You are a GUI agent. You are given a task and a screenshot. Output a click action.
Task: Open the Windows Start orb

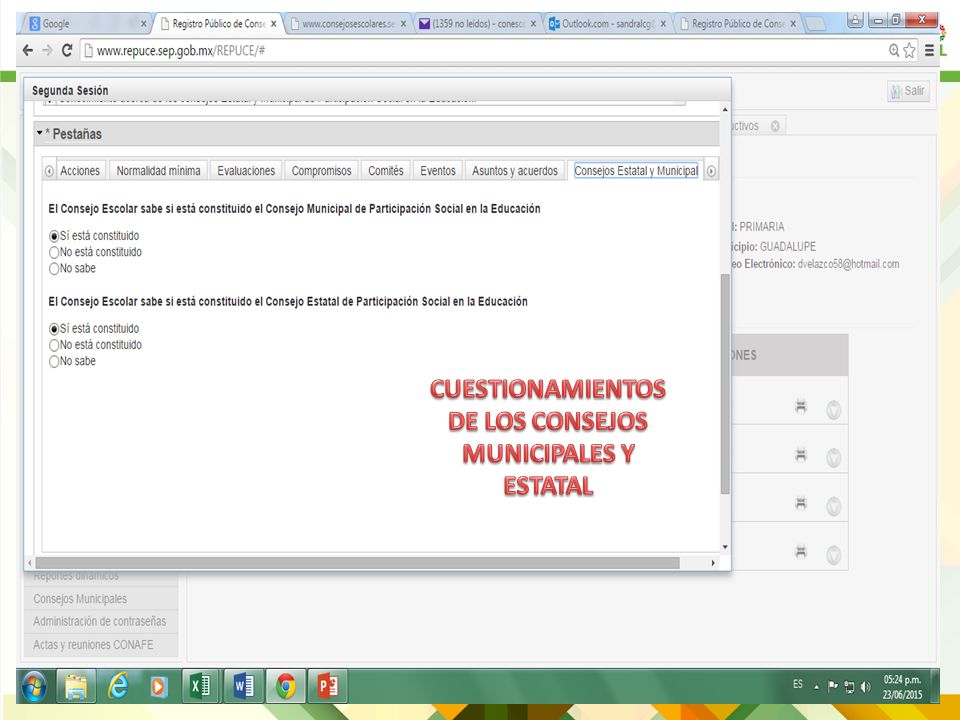tap(34, 686)
